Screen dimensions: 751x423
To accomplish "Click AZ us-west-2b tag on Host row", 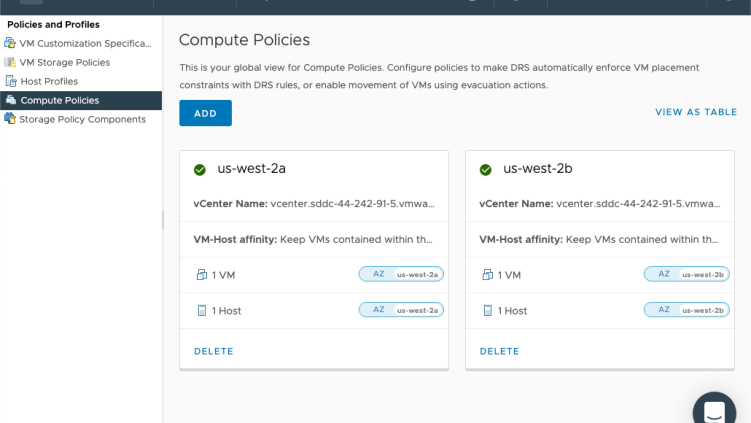I will tap(687, 310).
